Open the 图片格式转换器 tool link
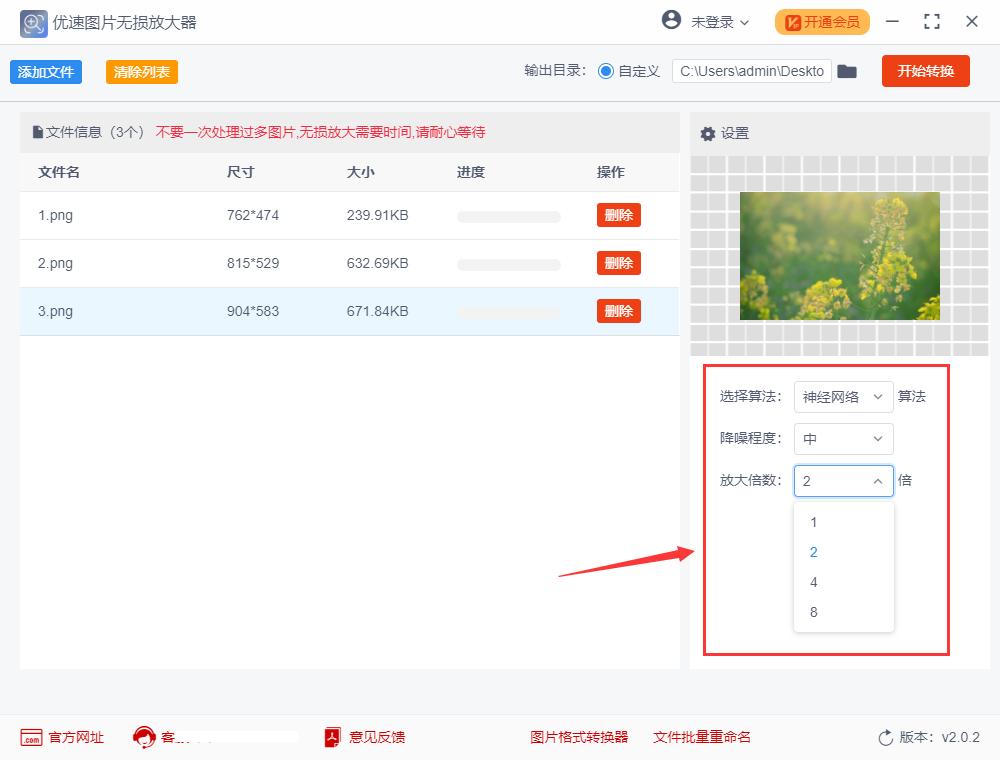 577,737
